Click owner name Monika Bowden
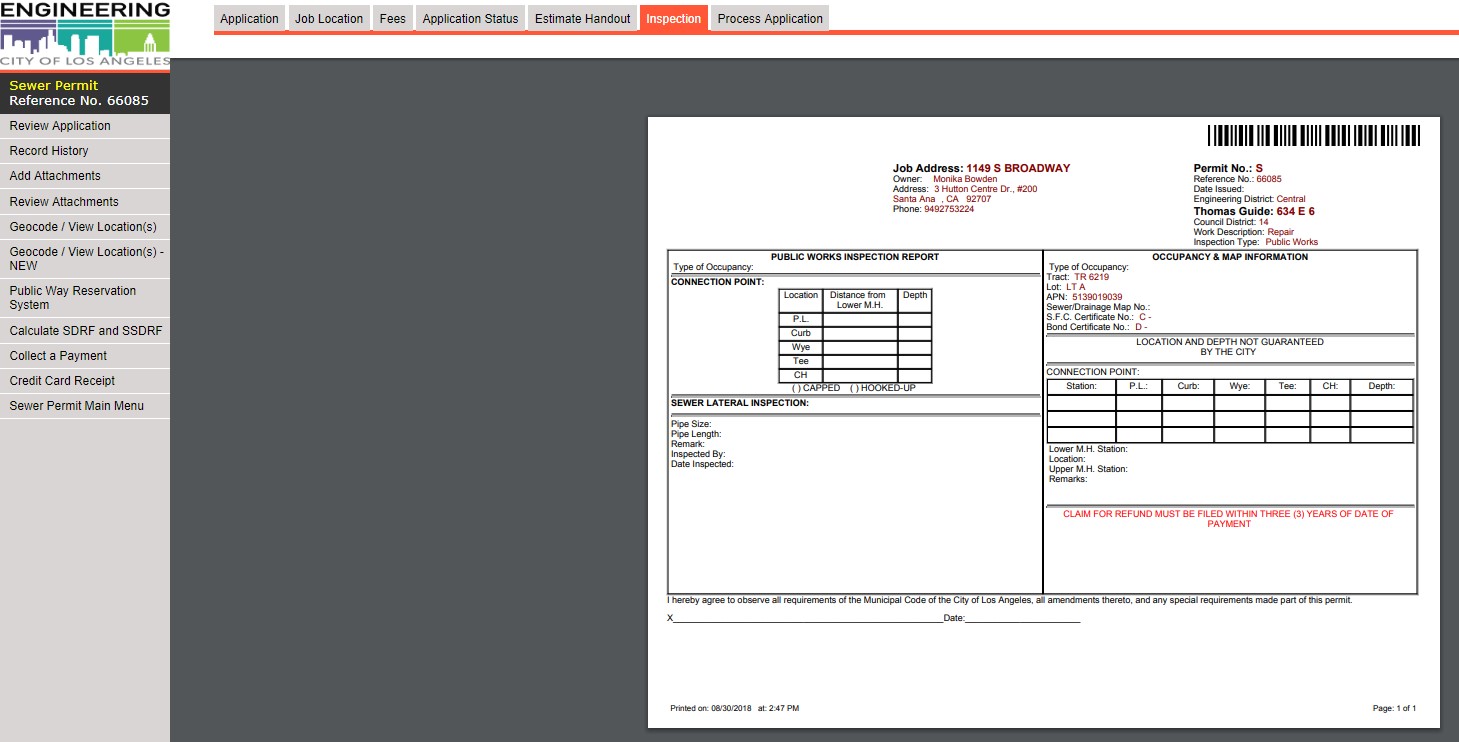 965,179
